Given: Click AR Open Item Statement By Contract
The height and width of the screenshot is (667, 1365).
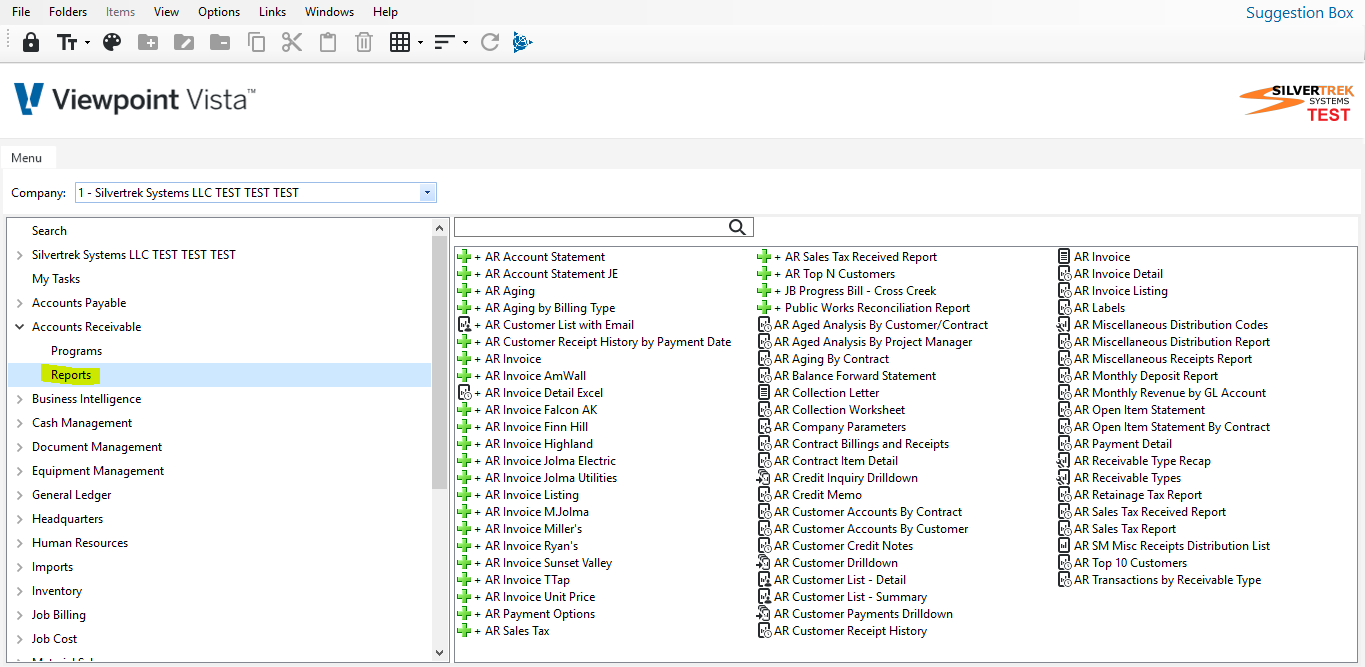Looking at the screenshot, I should click(x=1172, y=427).
